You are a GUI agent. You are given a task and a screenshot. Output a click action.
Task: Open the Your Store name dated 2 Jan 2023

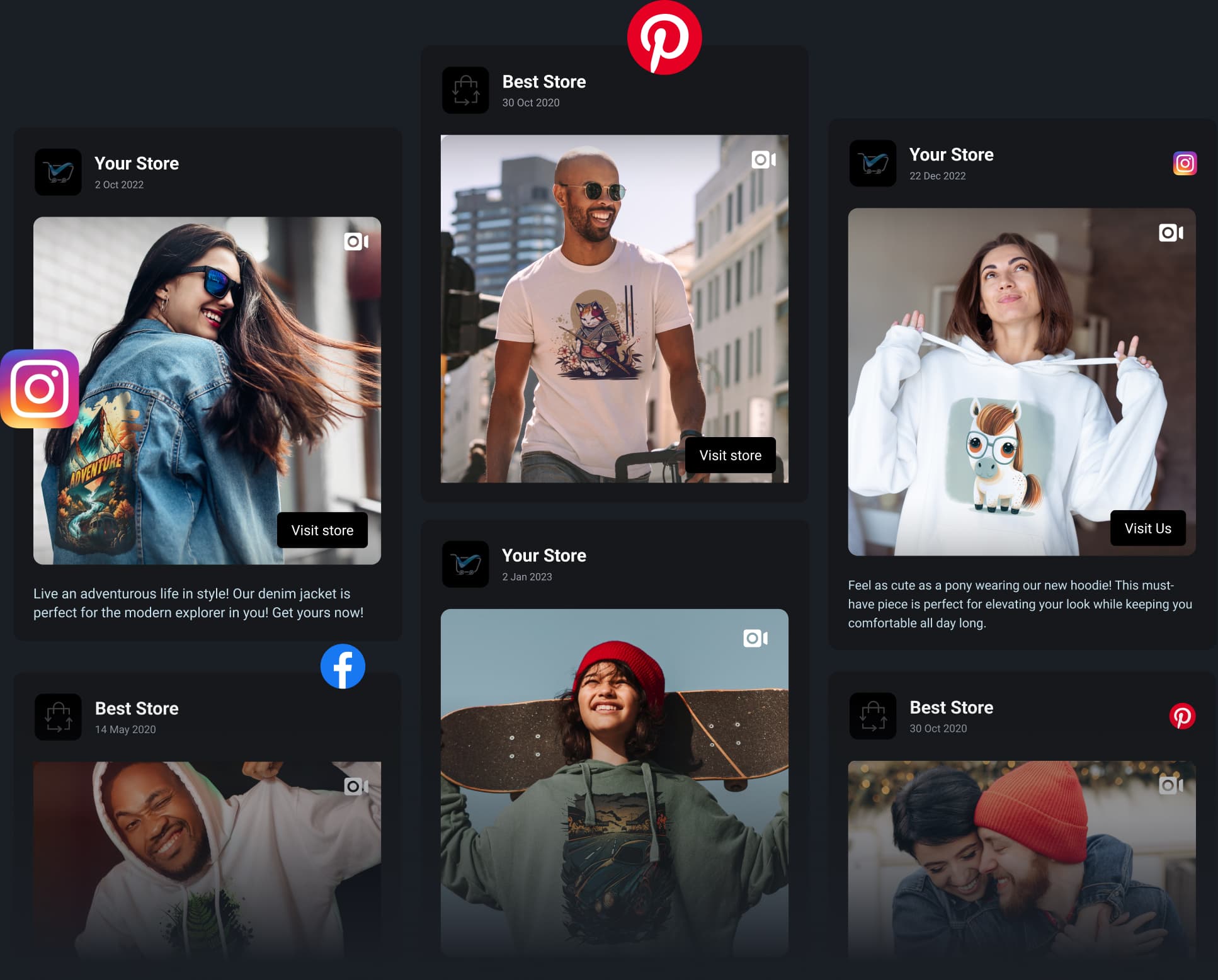(544, 556)
